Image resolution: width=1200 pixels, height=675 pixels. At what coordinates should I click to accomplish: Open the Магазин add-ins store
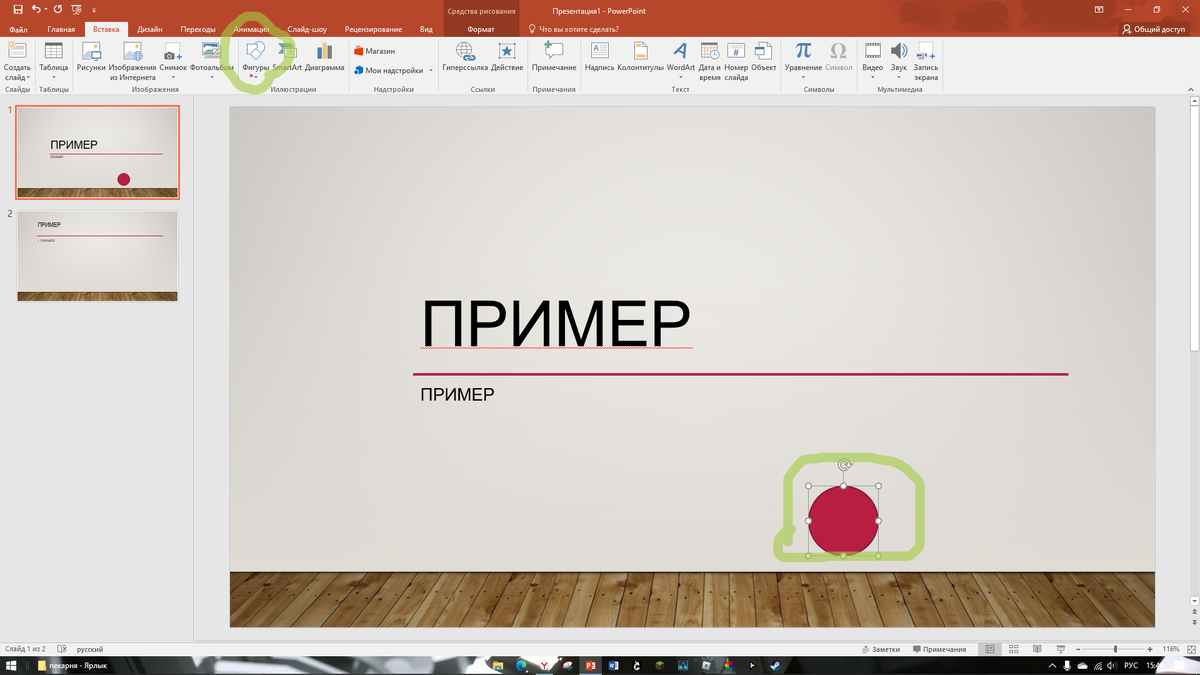click(x=374, y=50)
